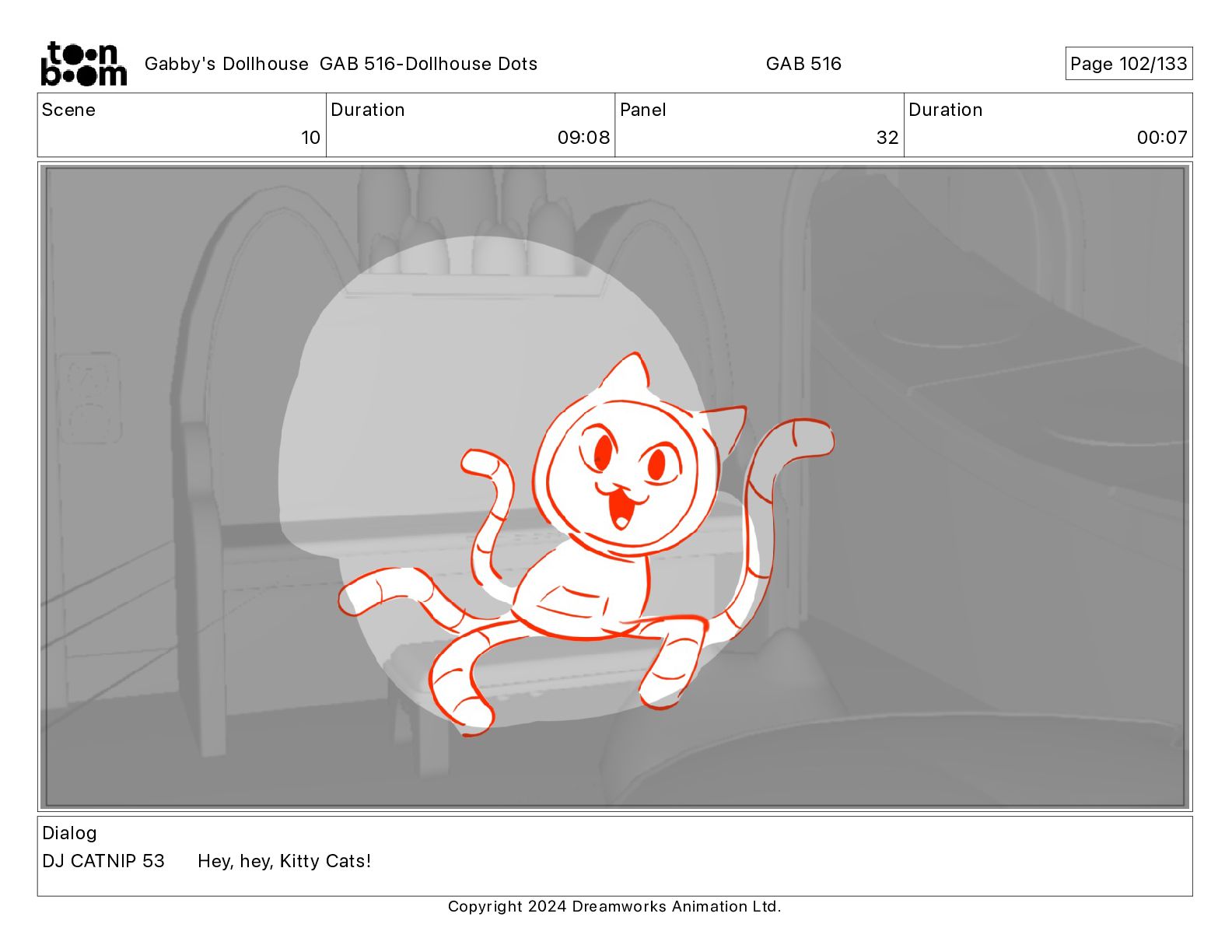
Task: Select the dialog line 'Hey, hey, Kitty Cats!'
Action: 285,861
